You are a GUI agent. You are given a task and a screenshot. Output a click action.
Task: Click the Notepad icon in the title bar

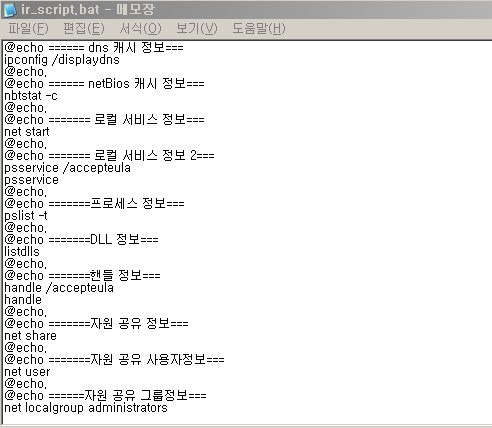coord(10,10)
